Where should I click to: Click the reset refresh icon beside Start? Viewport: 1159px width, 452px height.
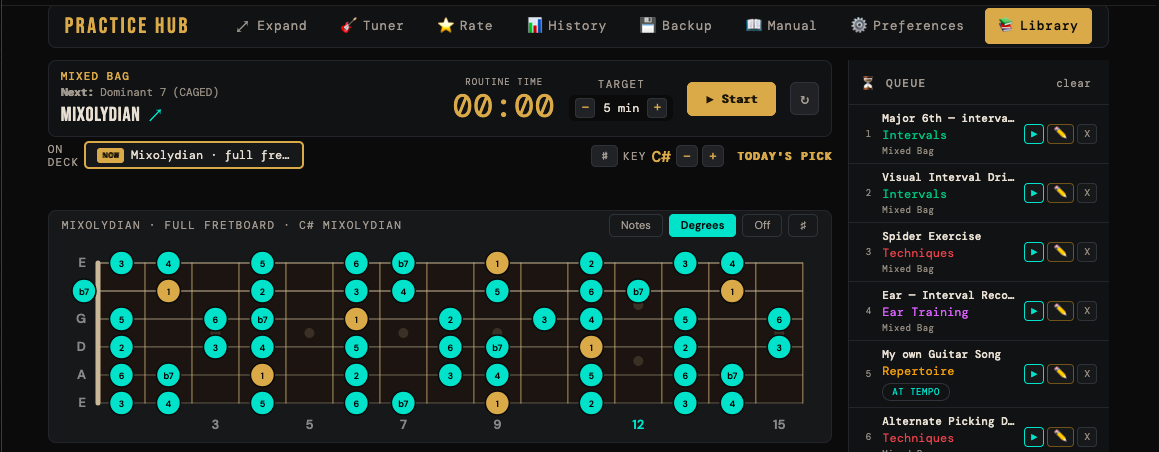(804, 99)
